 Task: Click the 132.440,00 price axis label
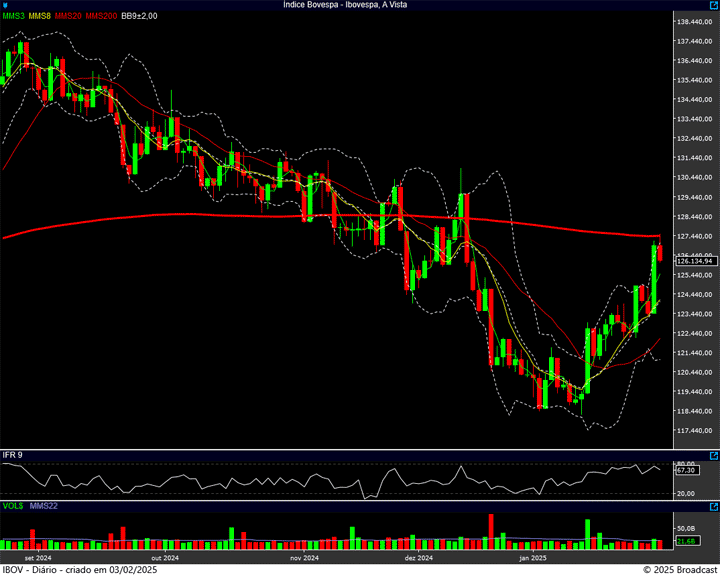695,138
